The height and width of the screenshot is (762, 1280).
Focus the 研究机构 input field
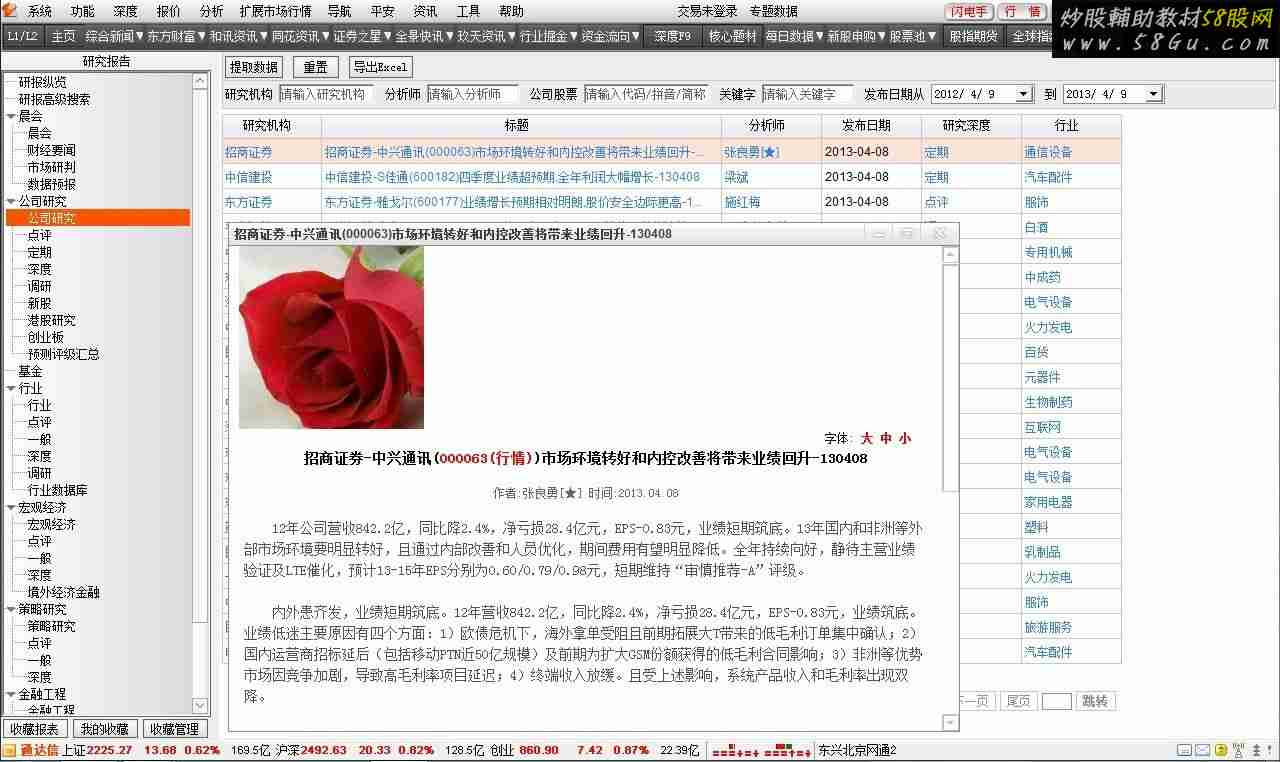[x=325, y=94]
